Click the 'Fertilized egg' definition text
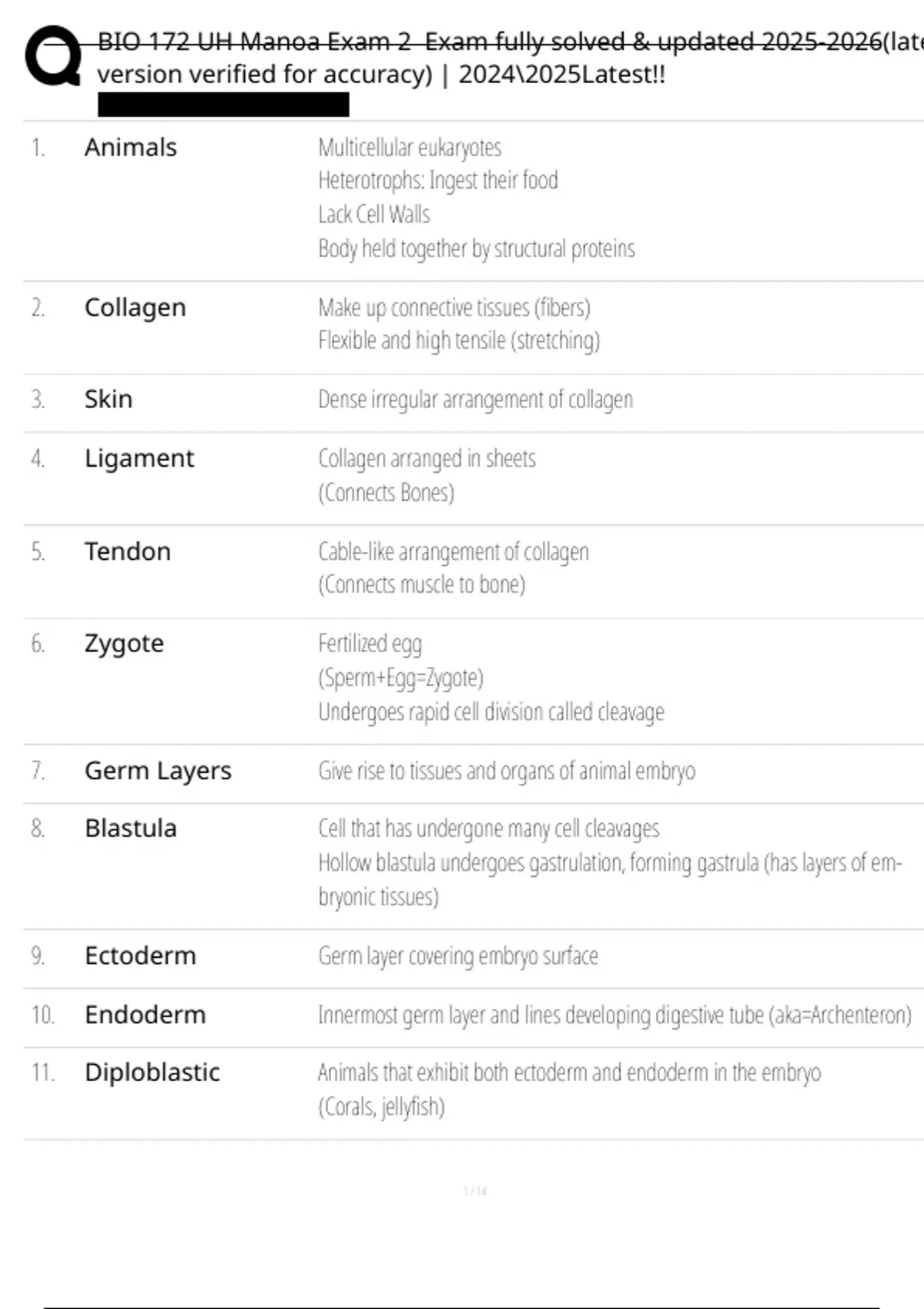The width and height of the screenshot is (924, 1309). point(370,643)
